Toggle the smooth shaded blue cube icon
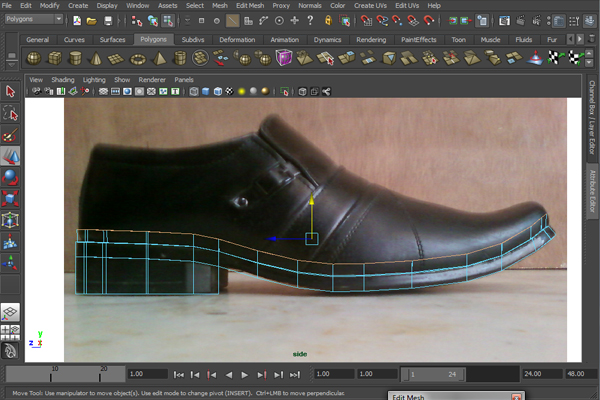 point(205,91)
